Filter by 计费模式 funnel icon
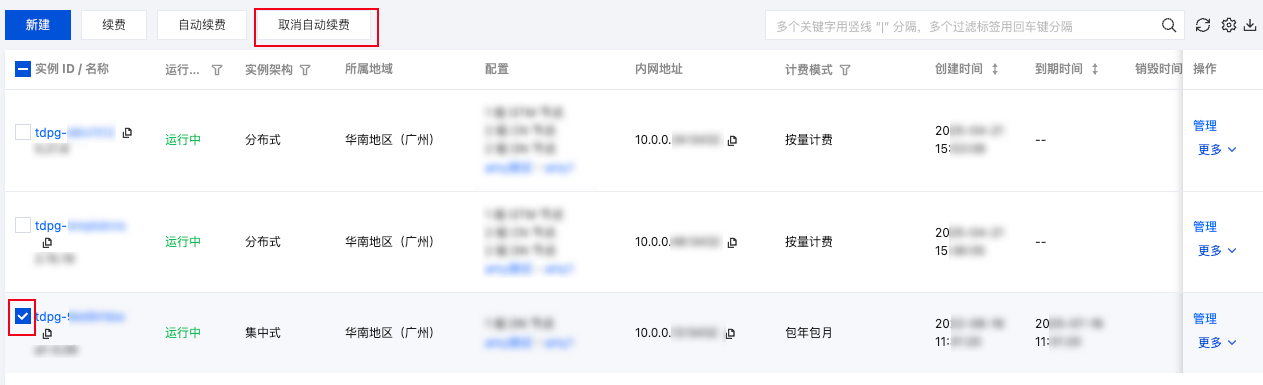 pyautogui.click(x=845, y=70)
